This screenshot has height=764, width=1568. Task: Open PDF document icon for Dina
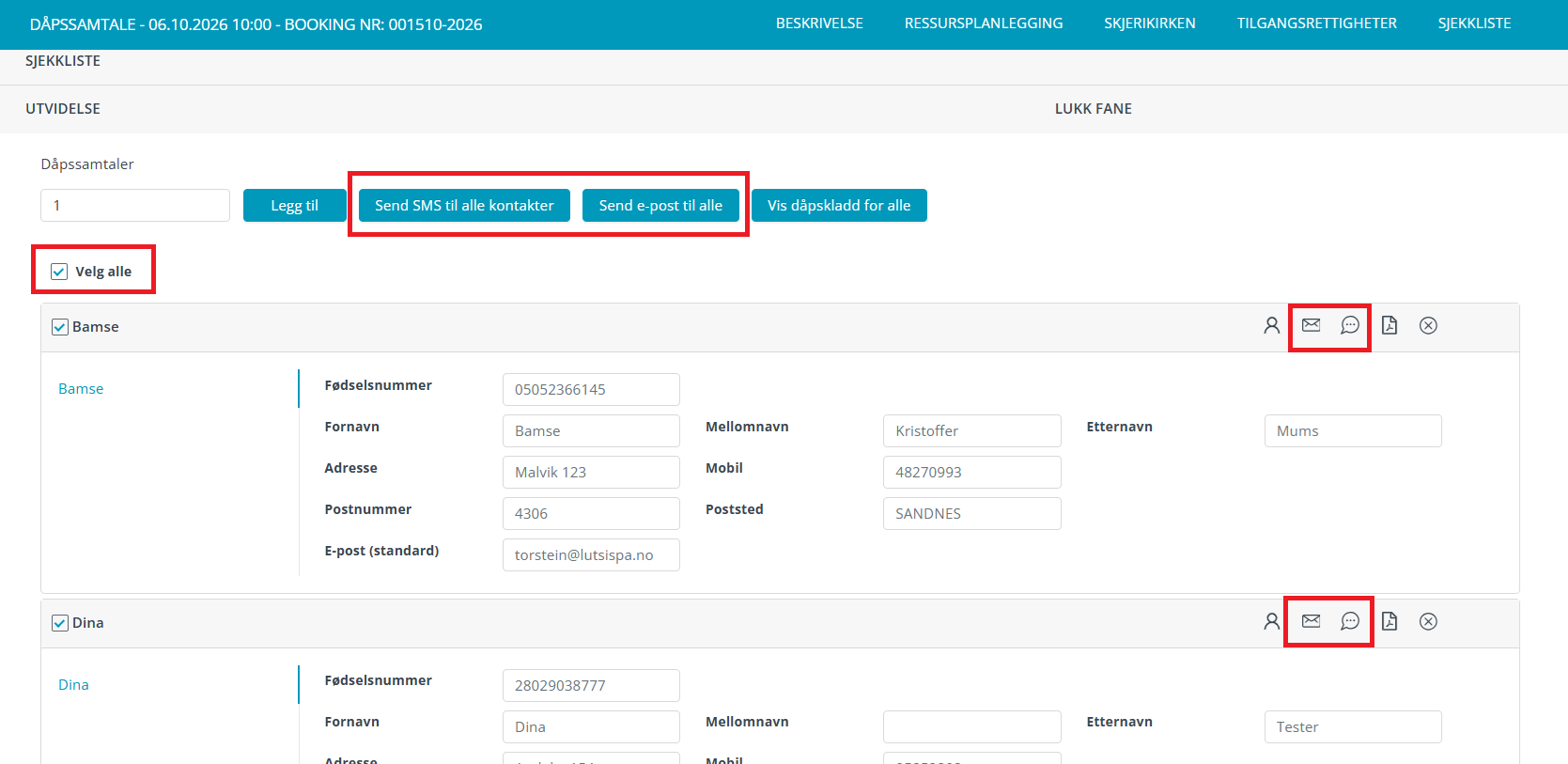tap(1389, 621)
